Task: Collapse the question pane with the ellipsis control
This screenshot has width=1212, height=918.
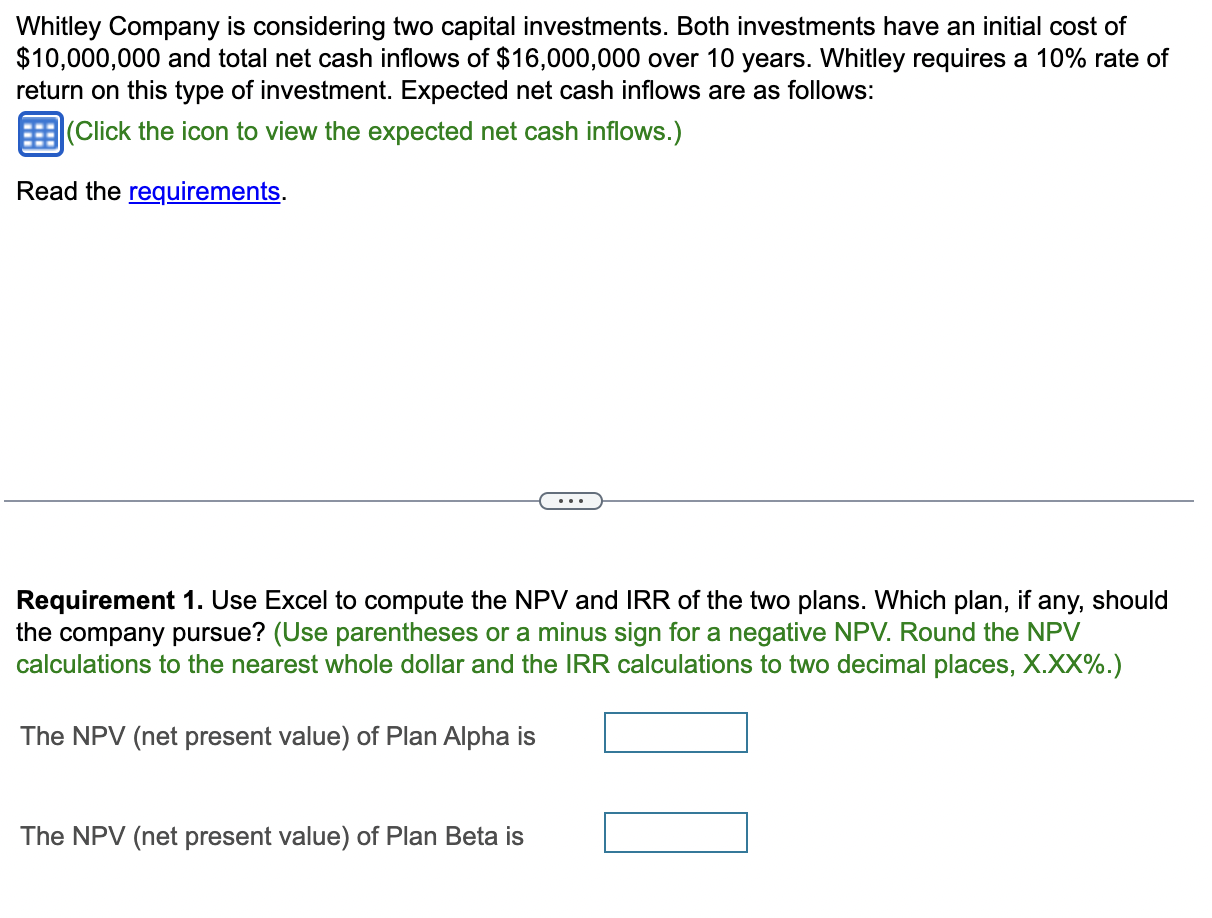Action: (571, 500)
